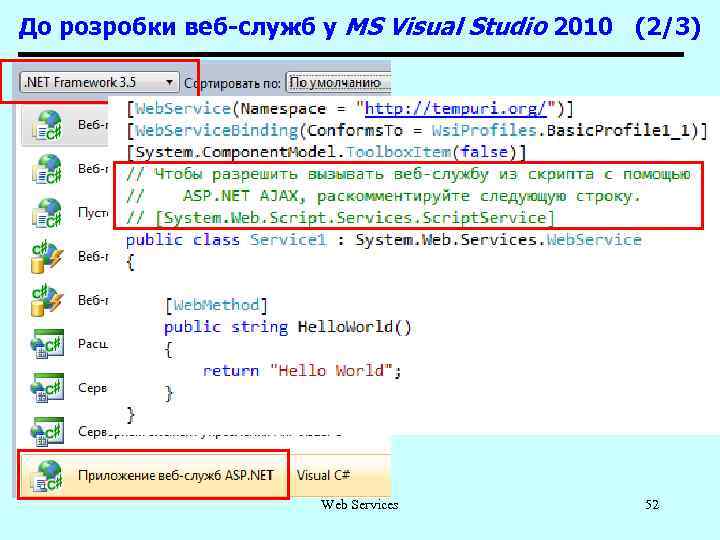Click the 'HelloWorld()' method name
This screenshot has width=720, height=540.
tap(354, 327)
